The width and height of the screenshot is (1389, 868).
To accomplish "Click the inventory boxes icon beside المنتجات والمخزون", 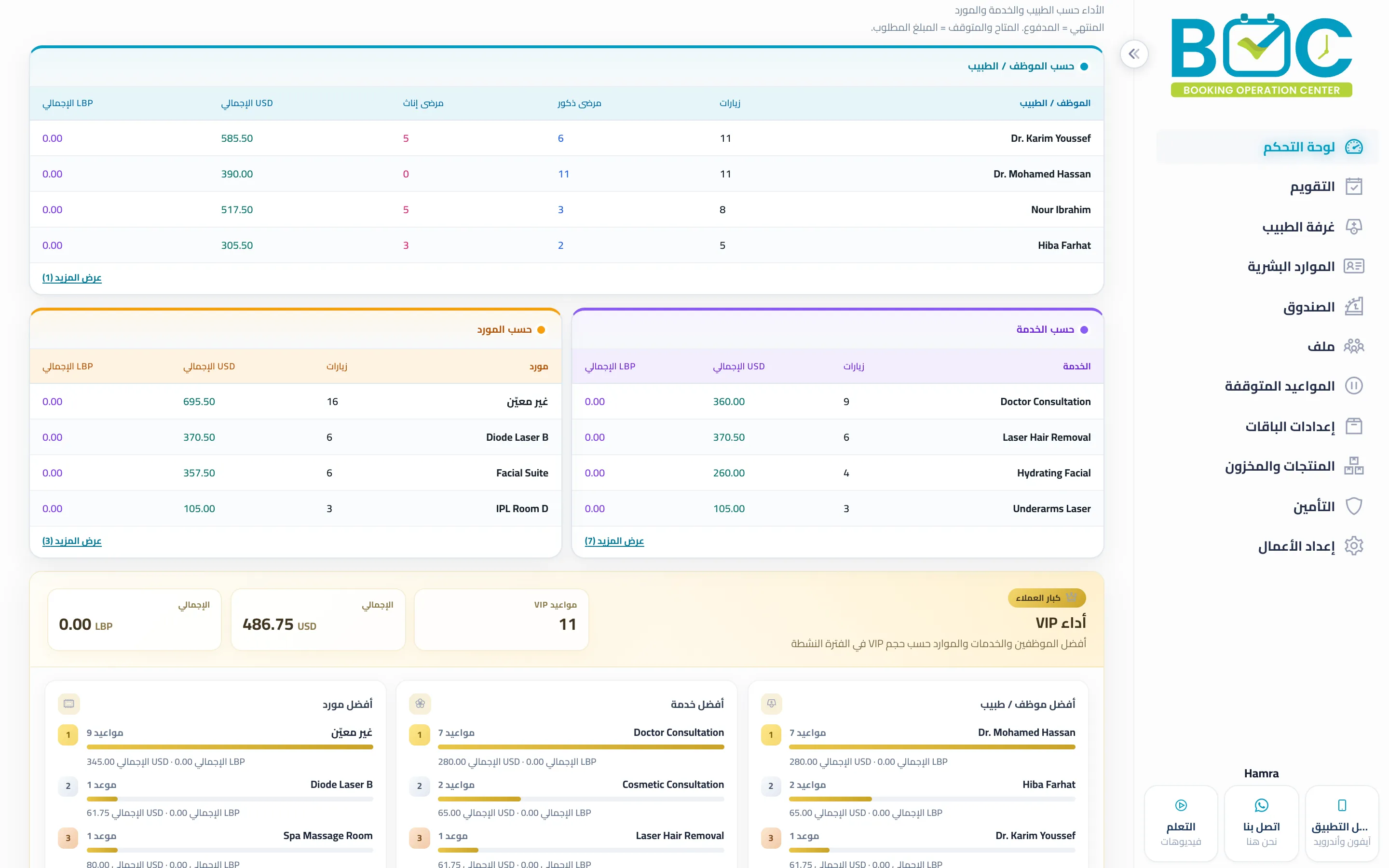I will [1353, 465].
